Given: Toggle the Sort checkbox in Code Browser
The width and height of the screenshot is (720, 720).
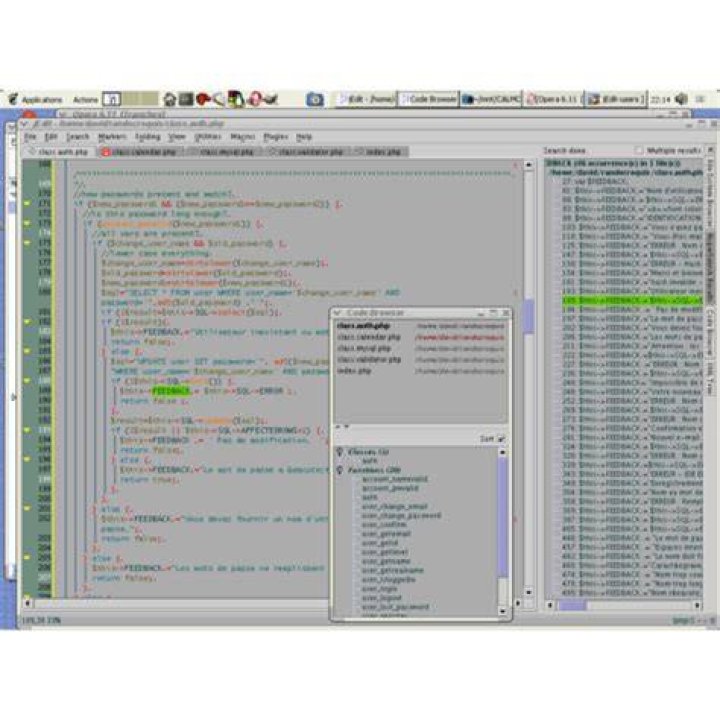Looking at the screenshot, I should [501, 439].
